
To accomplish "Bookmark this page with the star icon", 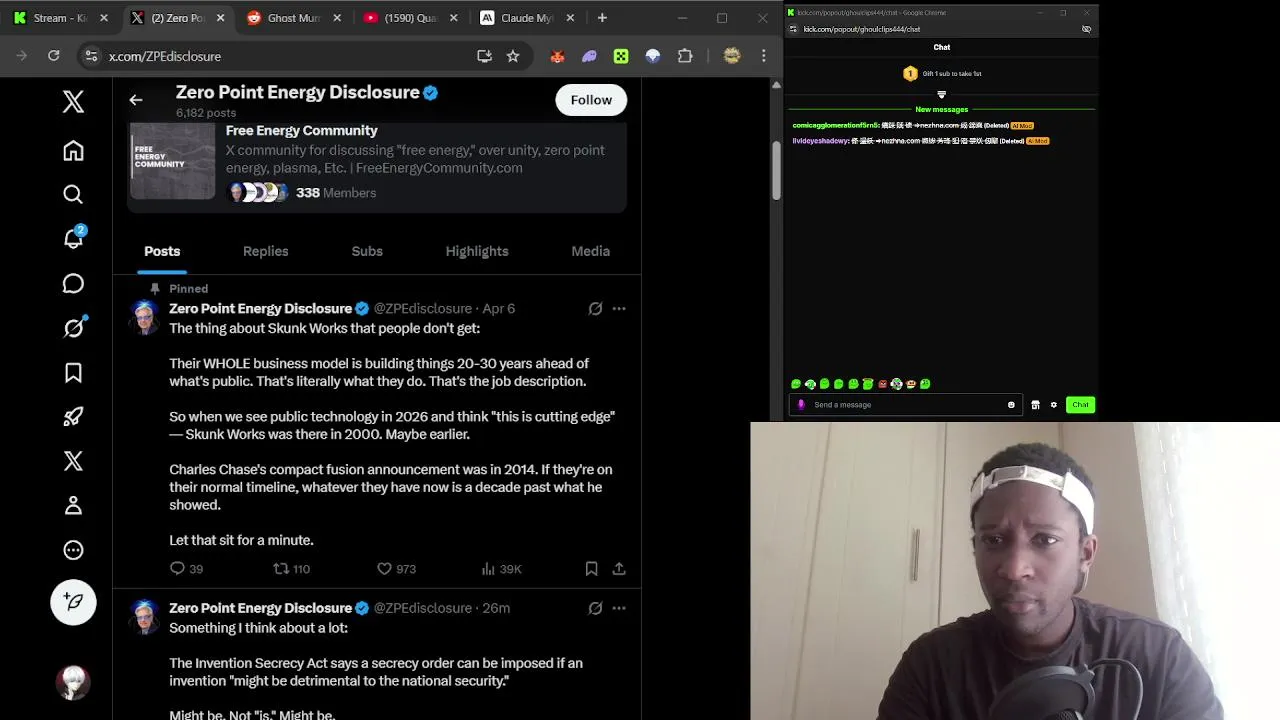I will [513, 56].
